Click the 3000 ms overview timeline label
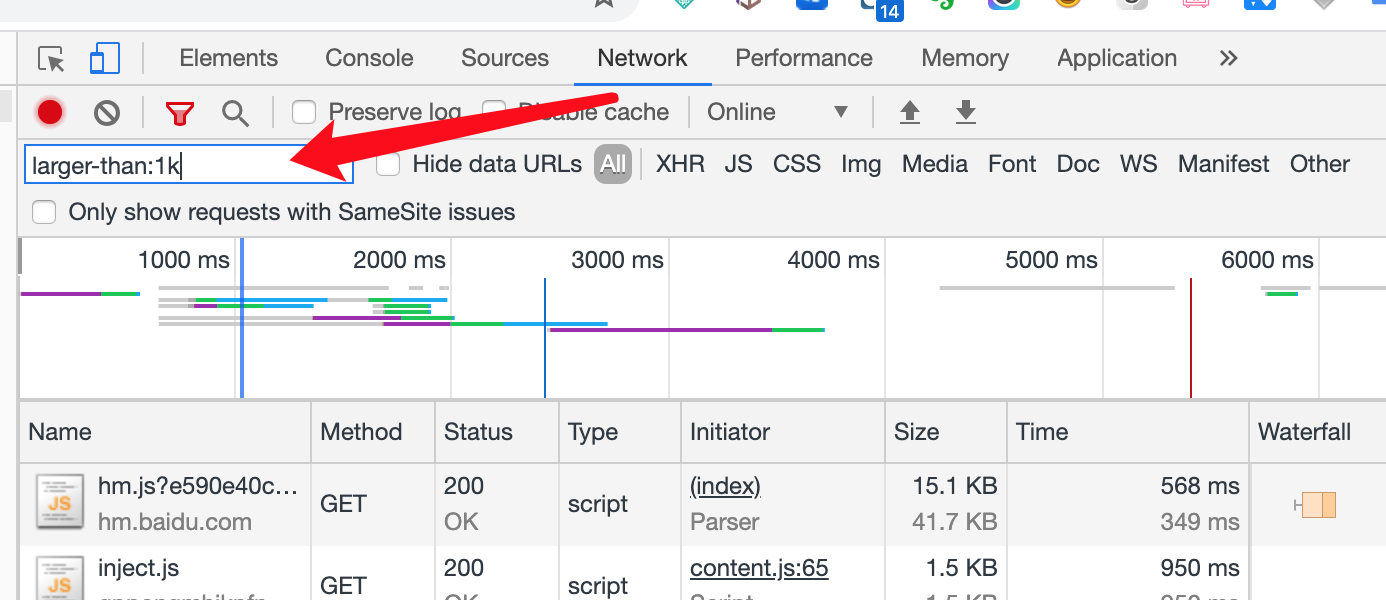Viewport: 1386px width, 600px height. tap(617, 260)
